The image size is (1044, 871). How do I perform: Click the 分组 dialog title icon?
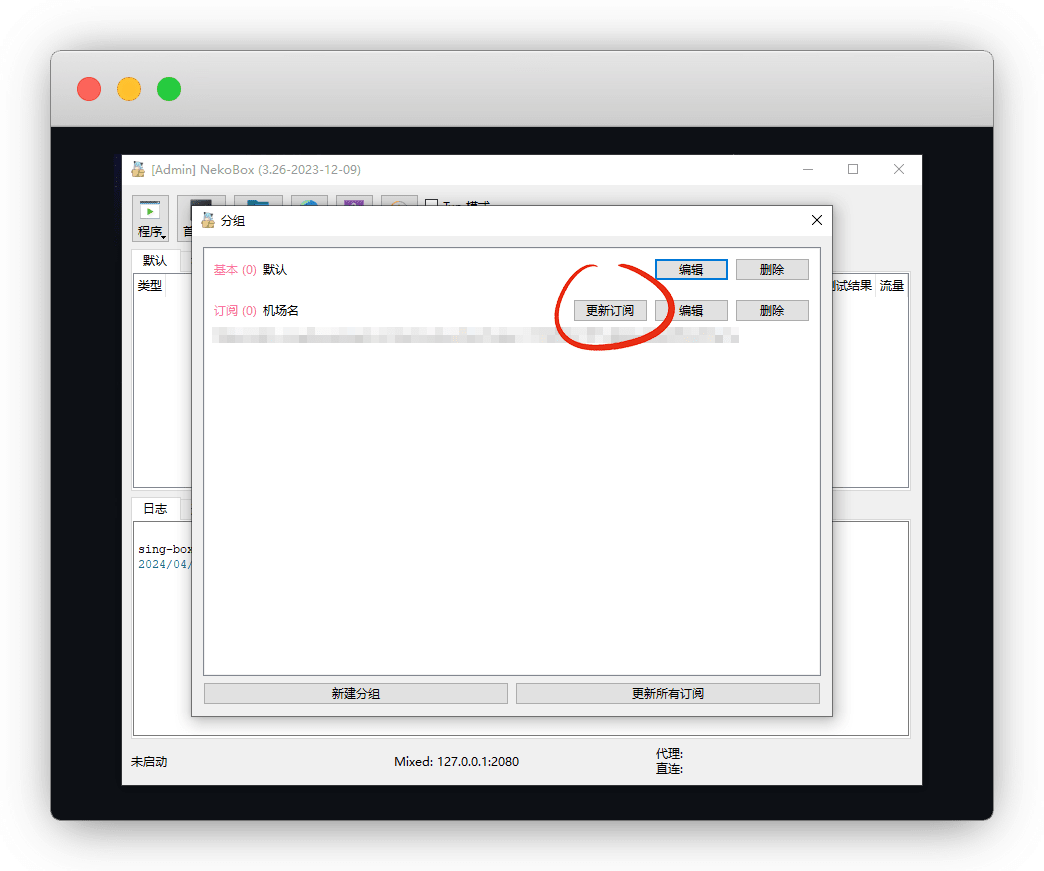(208, 220)
